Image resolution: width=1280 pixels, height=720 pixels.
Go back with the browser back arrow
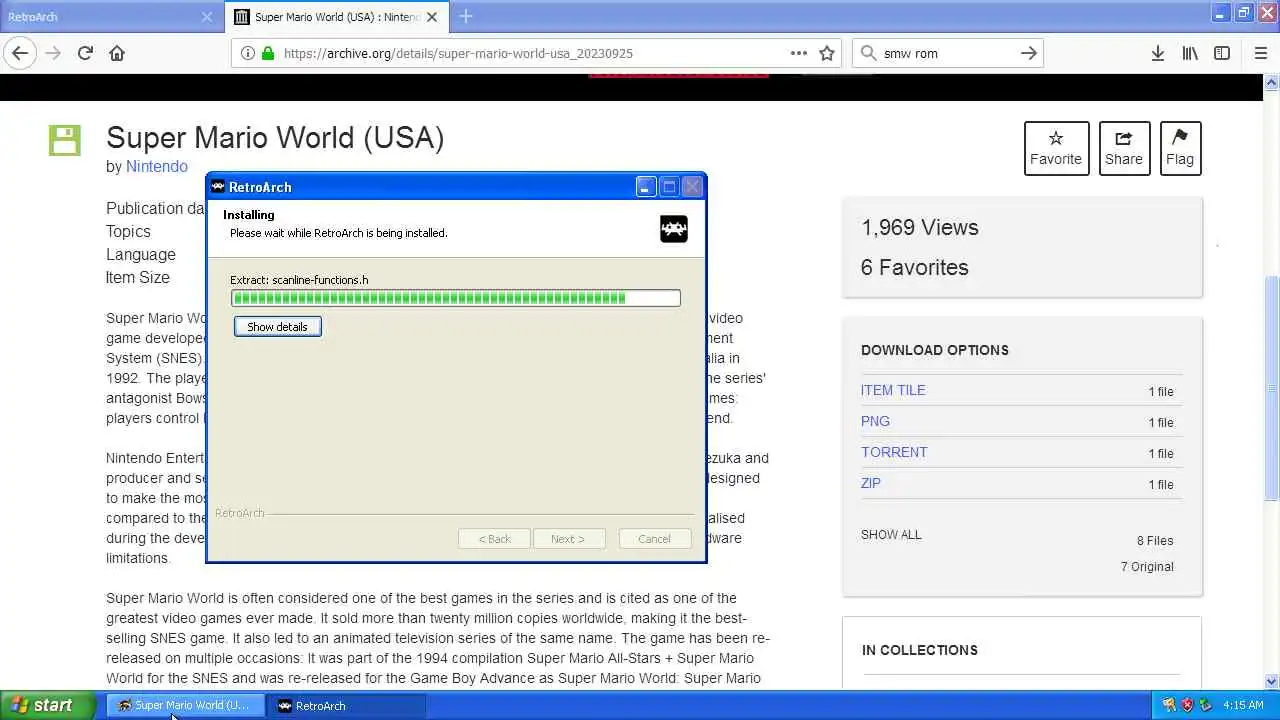tap(20, 53)
